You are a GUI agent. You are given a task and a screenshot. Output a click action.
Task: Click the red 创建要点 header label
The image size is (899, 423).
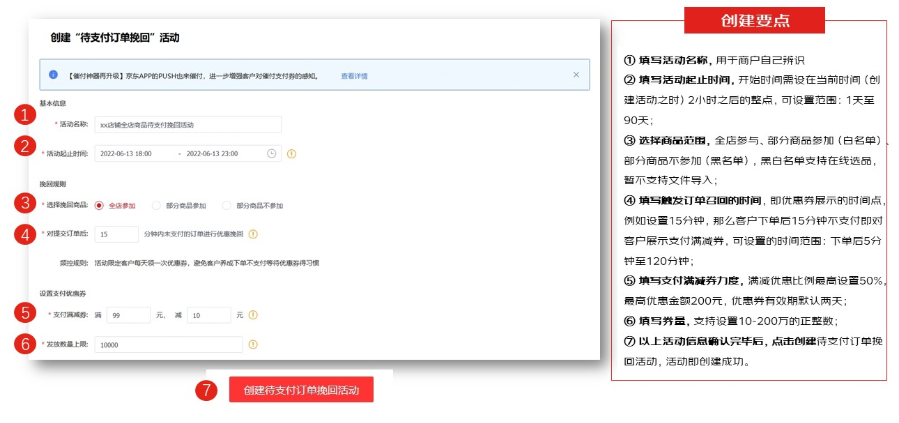click(x=754, y=20)
